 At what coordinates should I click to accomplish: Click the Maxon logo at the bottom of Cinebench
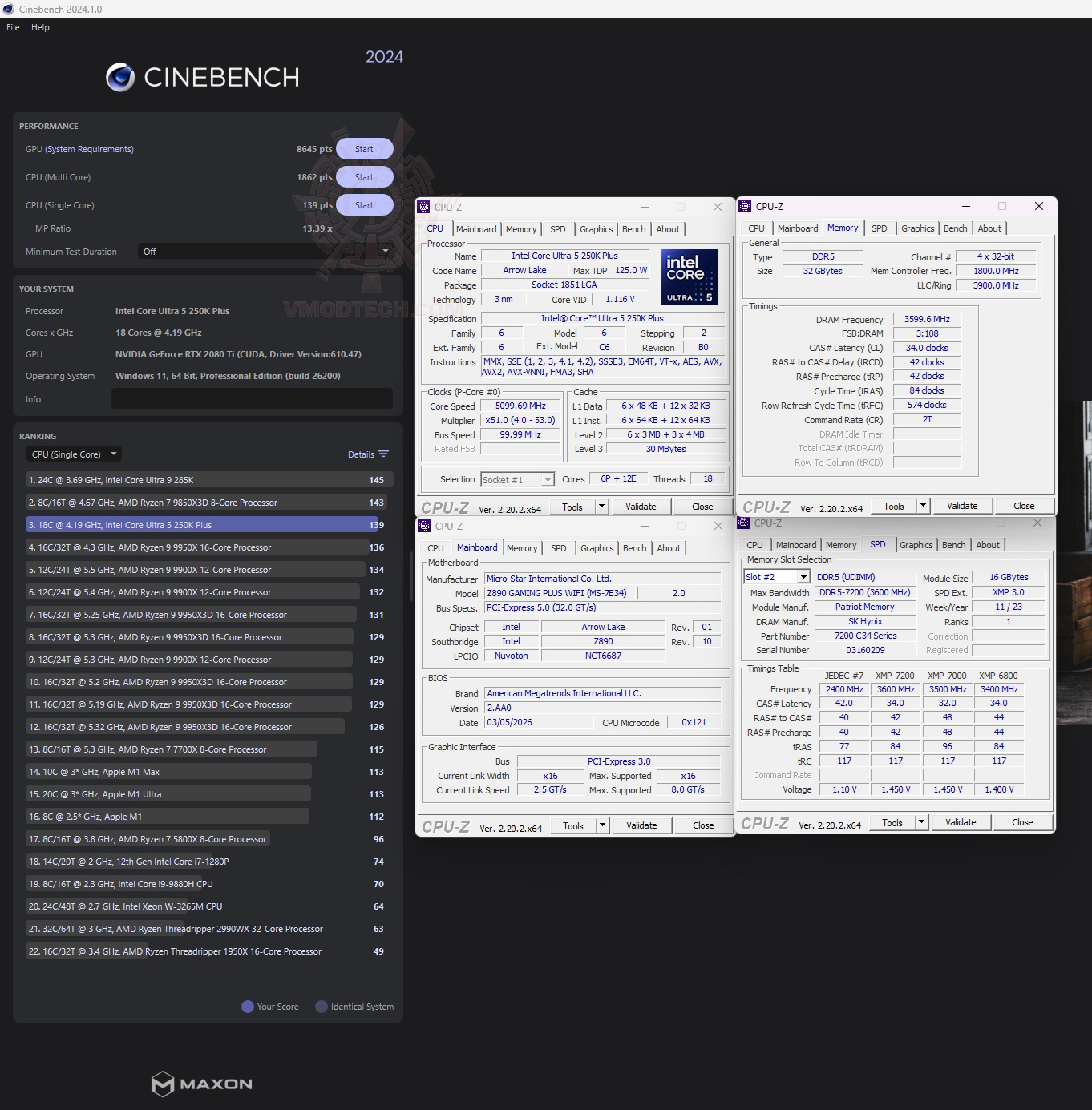(202, 1084)
